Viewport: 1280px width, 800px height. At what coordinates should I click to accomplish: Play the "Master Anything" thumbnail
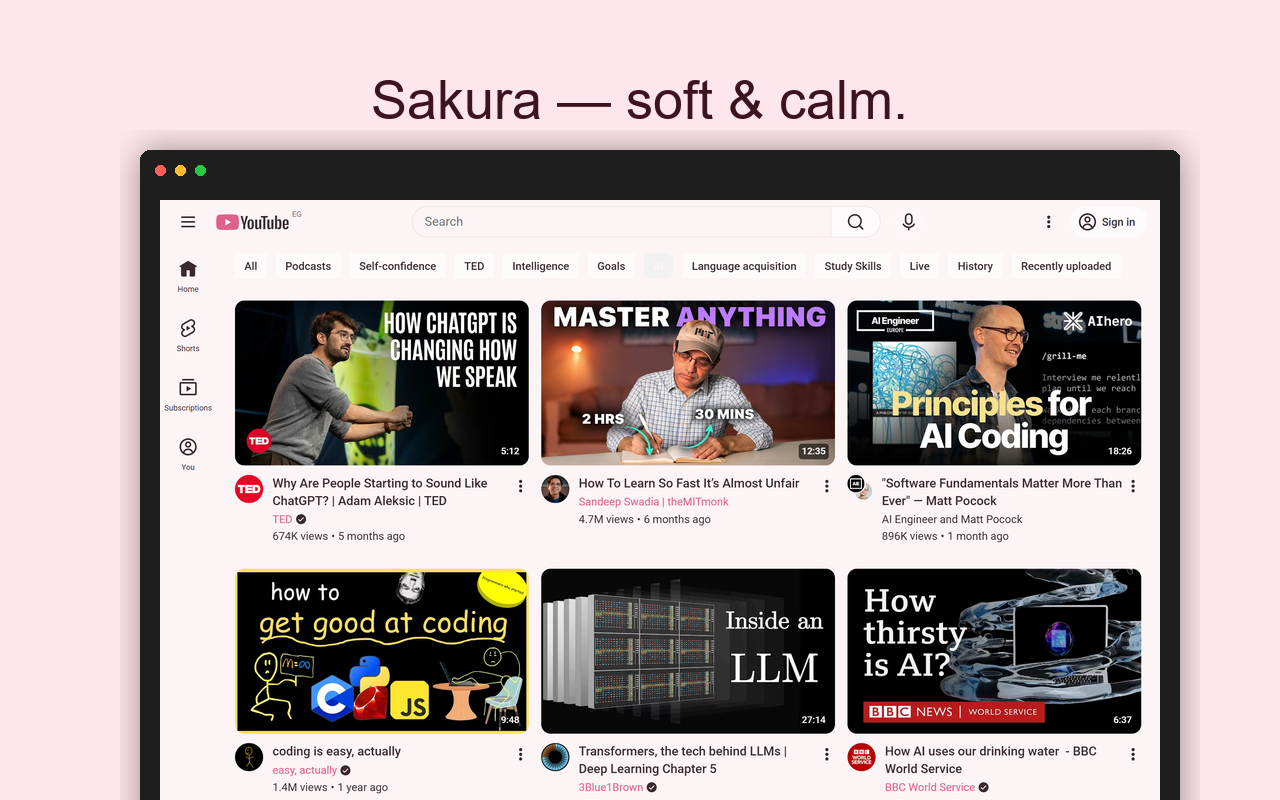click(688, 383)
